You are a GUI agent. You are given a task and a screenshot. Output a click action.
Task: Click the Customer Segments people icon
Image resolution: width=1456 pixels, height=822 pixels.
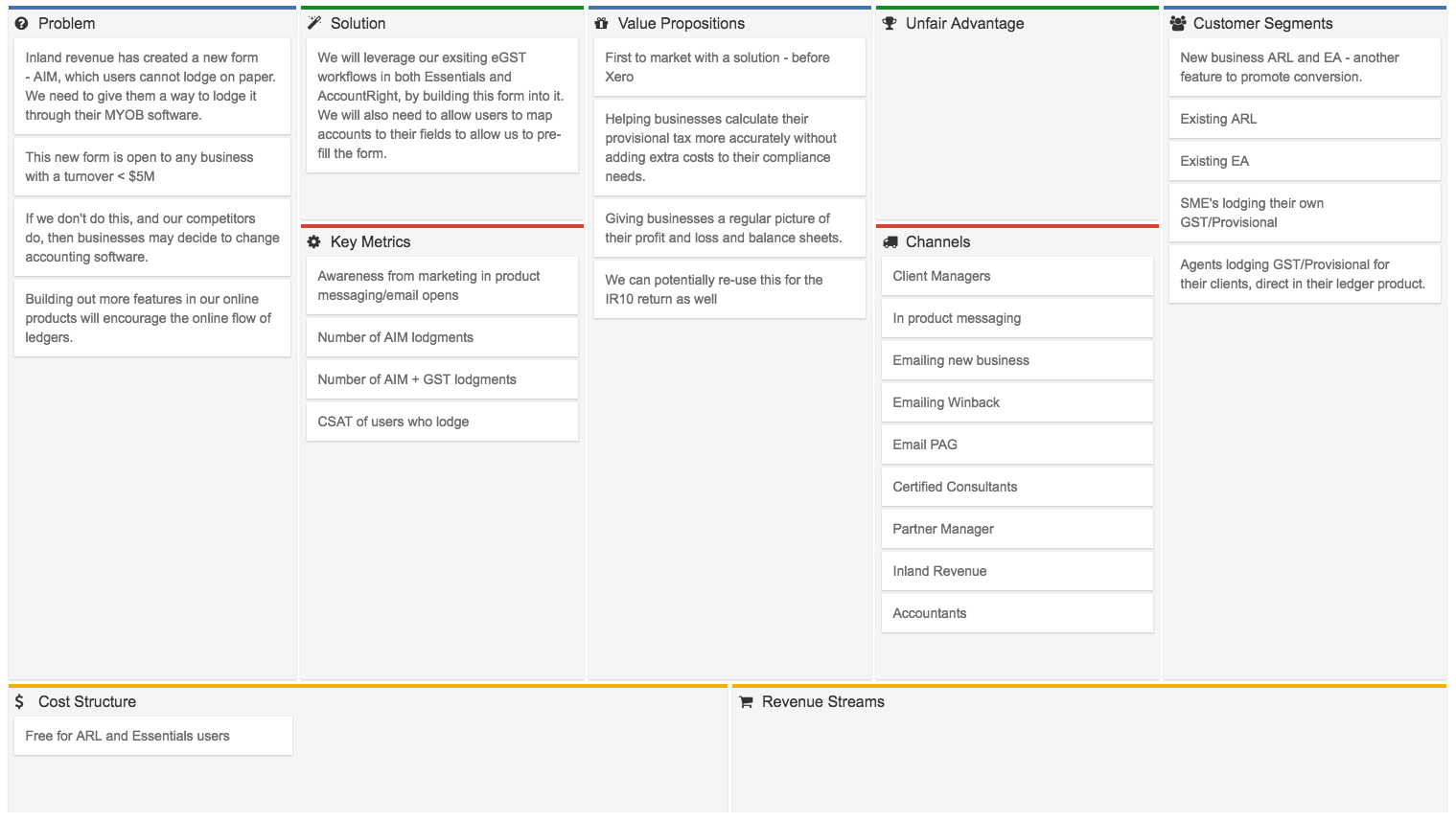[x=1178, y=23]
